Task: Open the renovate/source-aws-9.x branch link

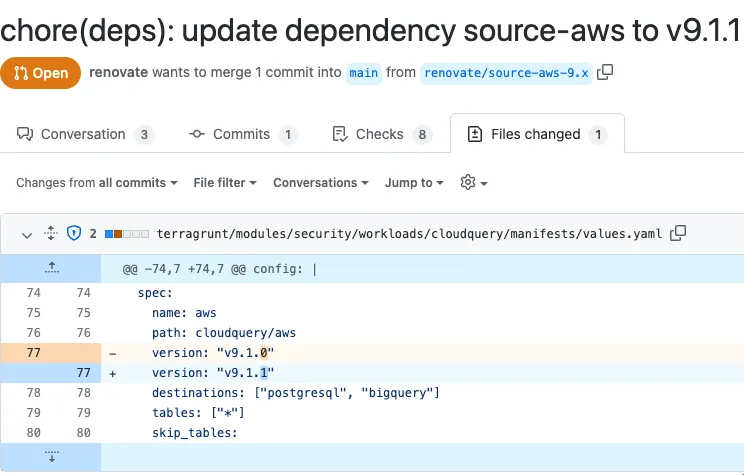Action: pyautogui.click(x=506, y=73)
